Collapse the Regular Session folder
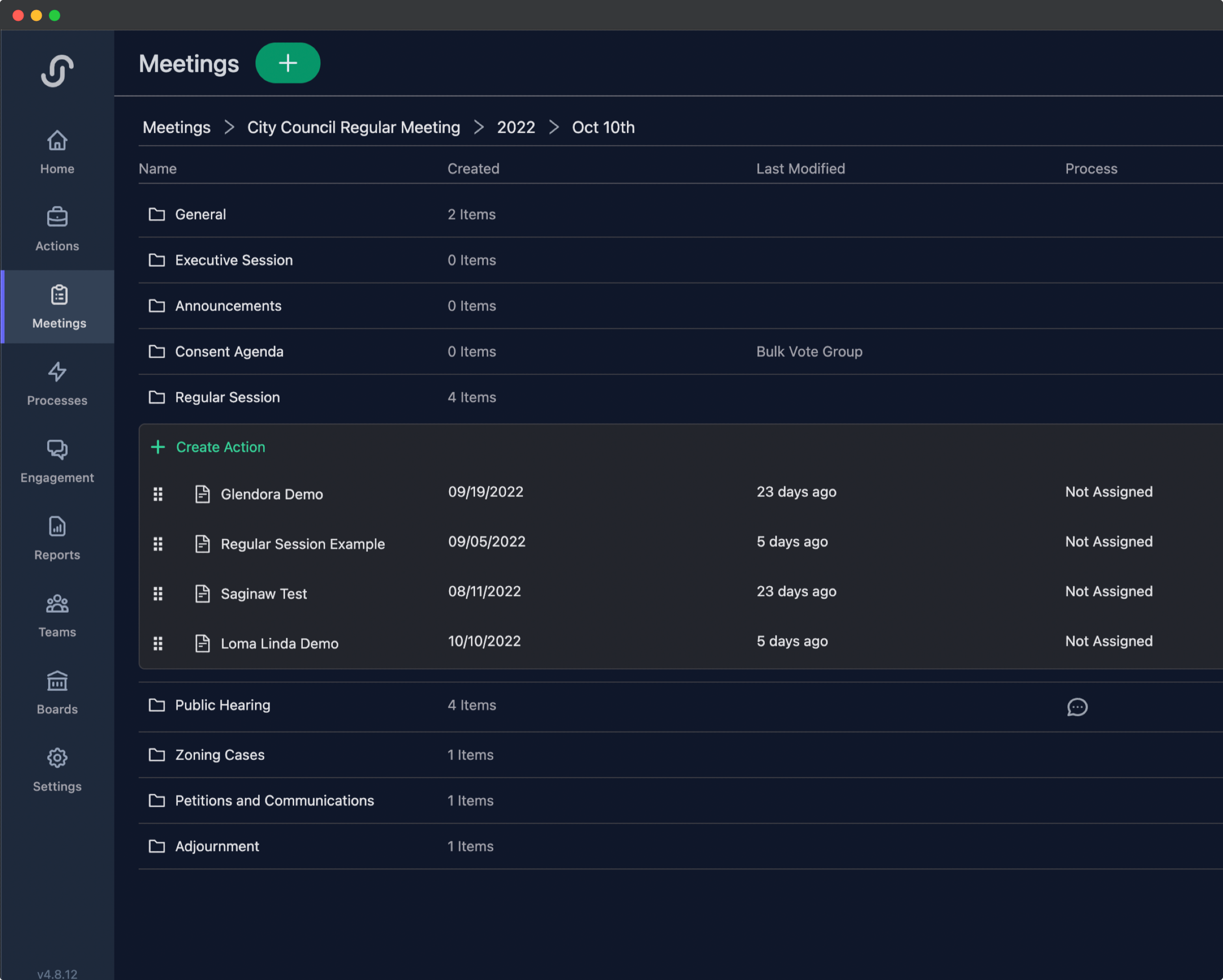1223x980 pixels. [x=227, y=397]
